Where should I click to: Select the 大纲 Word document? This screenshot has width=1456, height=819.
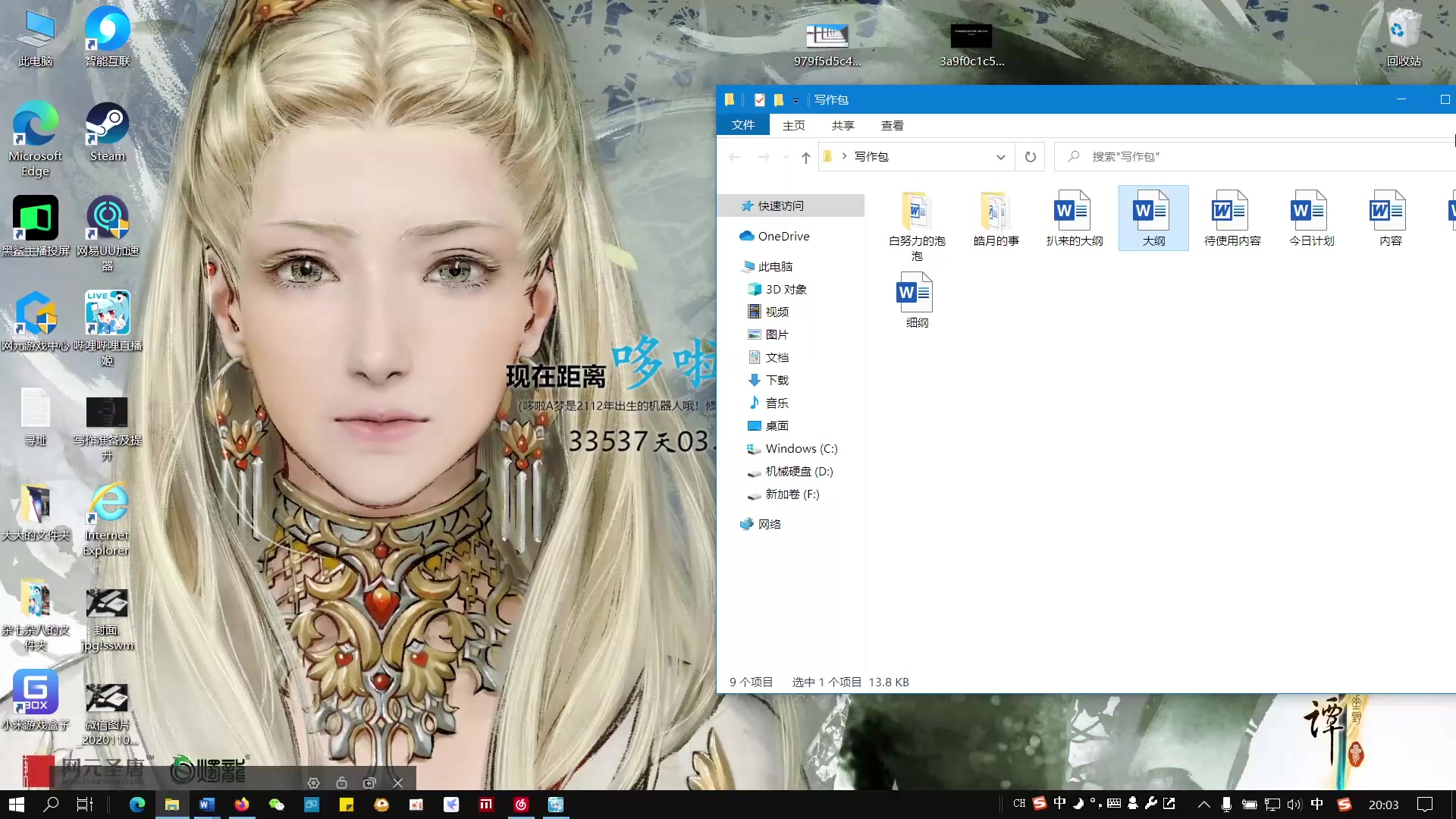click(1153, 218)
